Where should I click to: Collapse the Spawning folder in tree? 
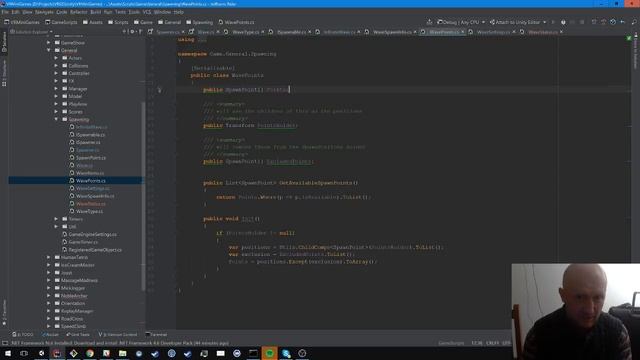(x=56, y=119)
